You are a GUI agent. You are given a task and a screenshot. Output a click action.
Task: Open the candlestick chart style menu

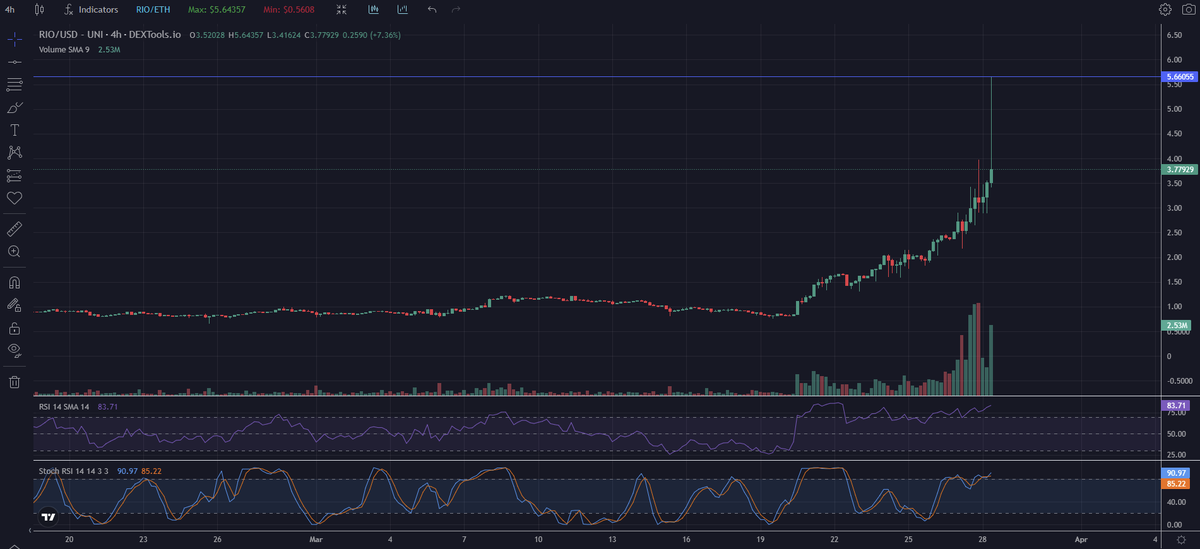[38, 9]
